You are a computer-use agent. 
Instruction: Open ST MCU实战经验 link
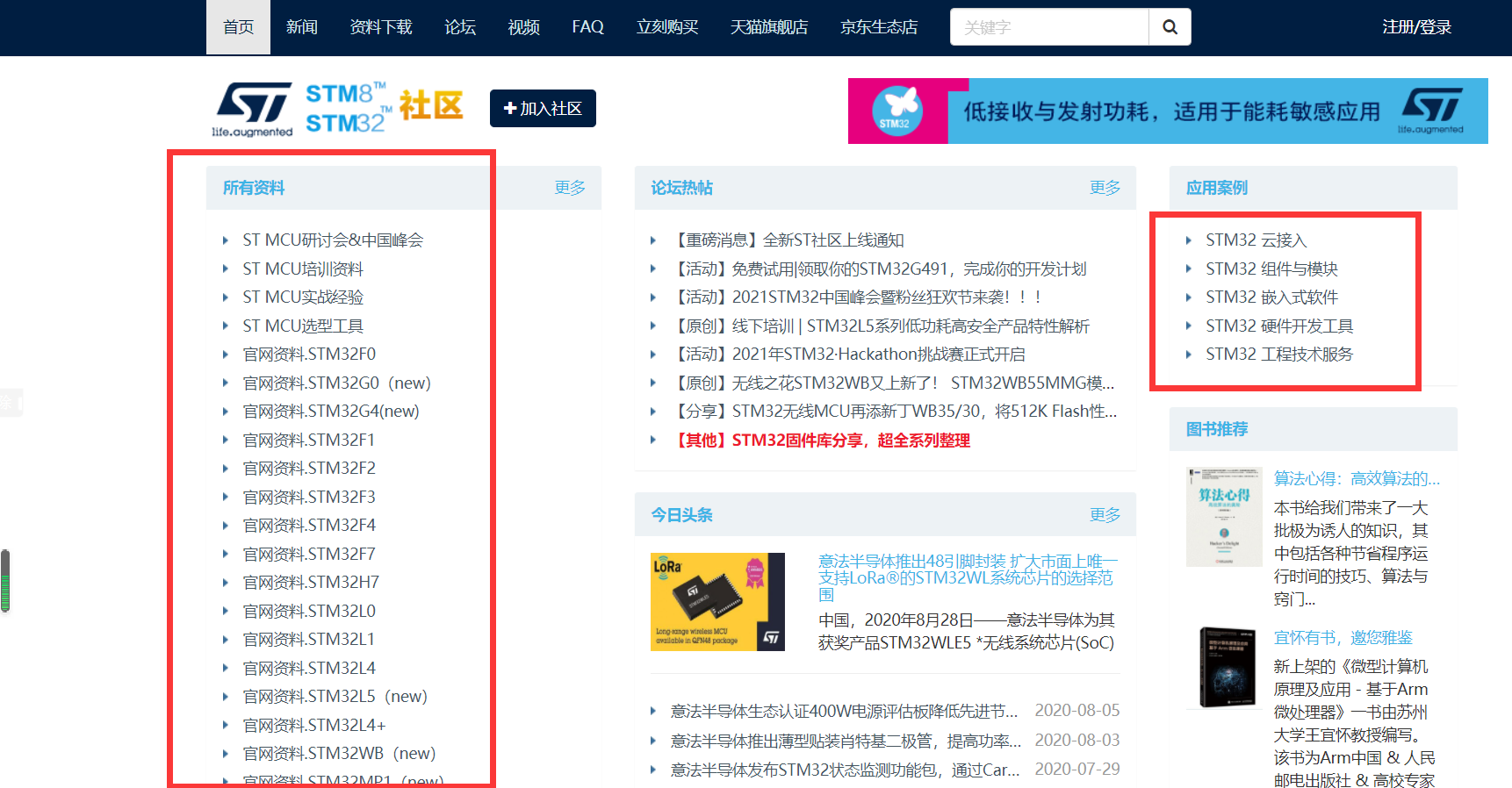tap(303, 297)
